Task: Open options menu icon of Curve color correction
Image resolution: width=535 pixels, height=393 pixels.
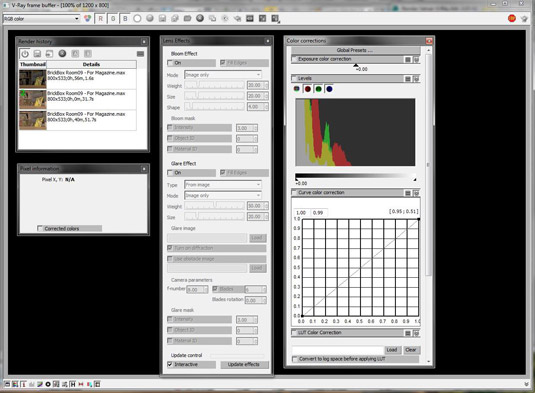Action: tap(408, 193)
